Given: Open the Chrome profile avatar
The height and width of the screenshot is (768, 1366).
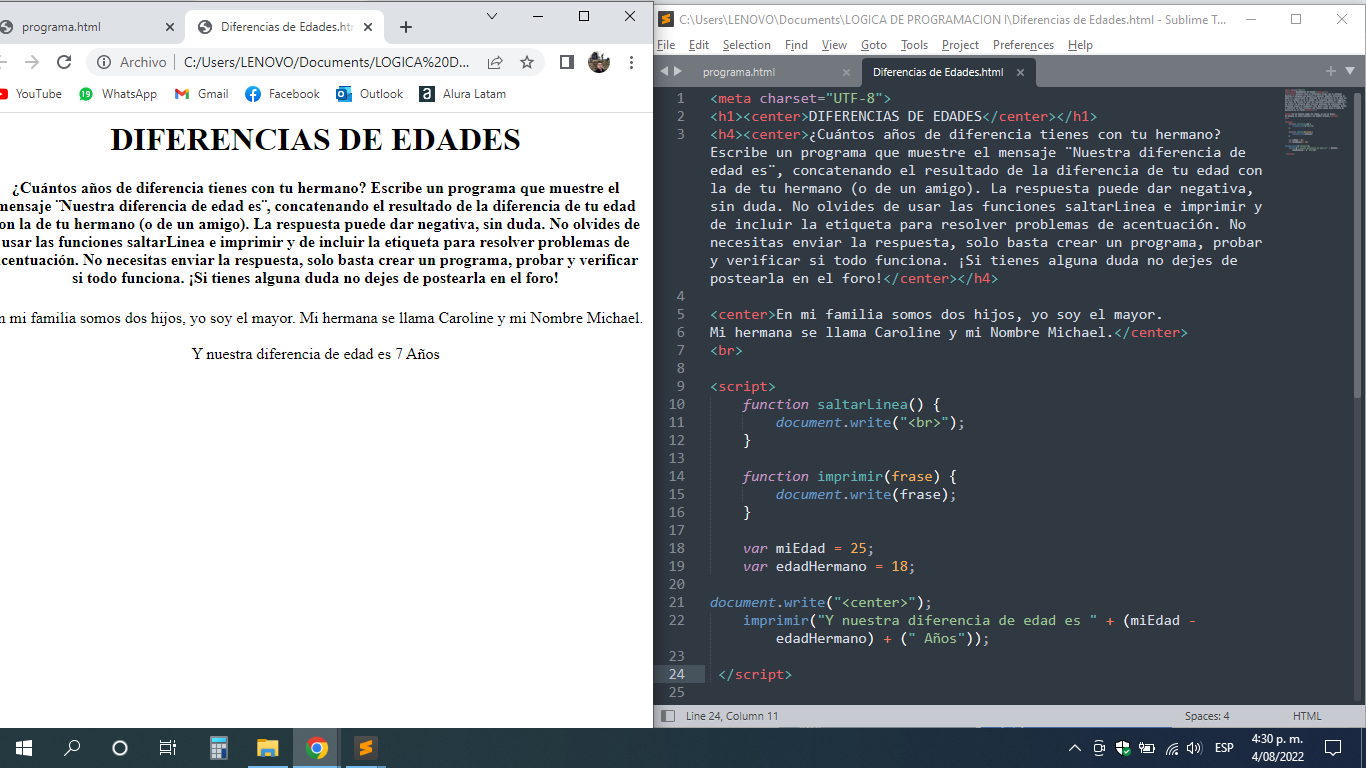Looking at the screenshot, I should coord(599,62).
